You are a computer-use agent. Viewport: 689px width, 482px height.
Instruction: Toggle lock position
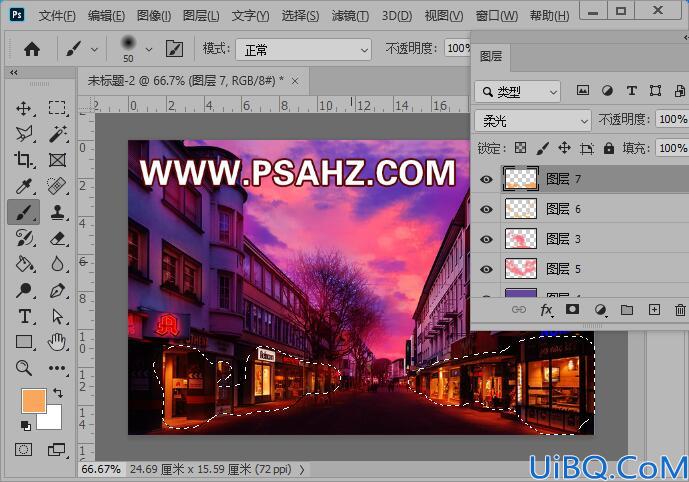click(564, 148)
